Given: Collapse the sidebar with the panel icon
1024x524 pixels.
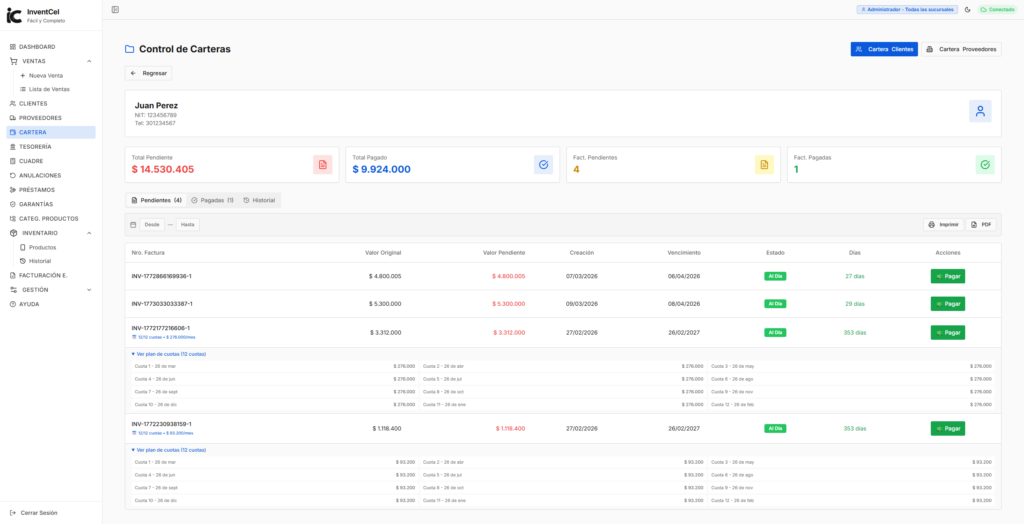Looking at the screenshot, I should 115,9.
